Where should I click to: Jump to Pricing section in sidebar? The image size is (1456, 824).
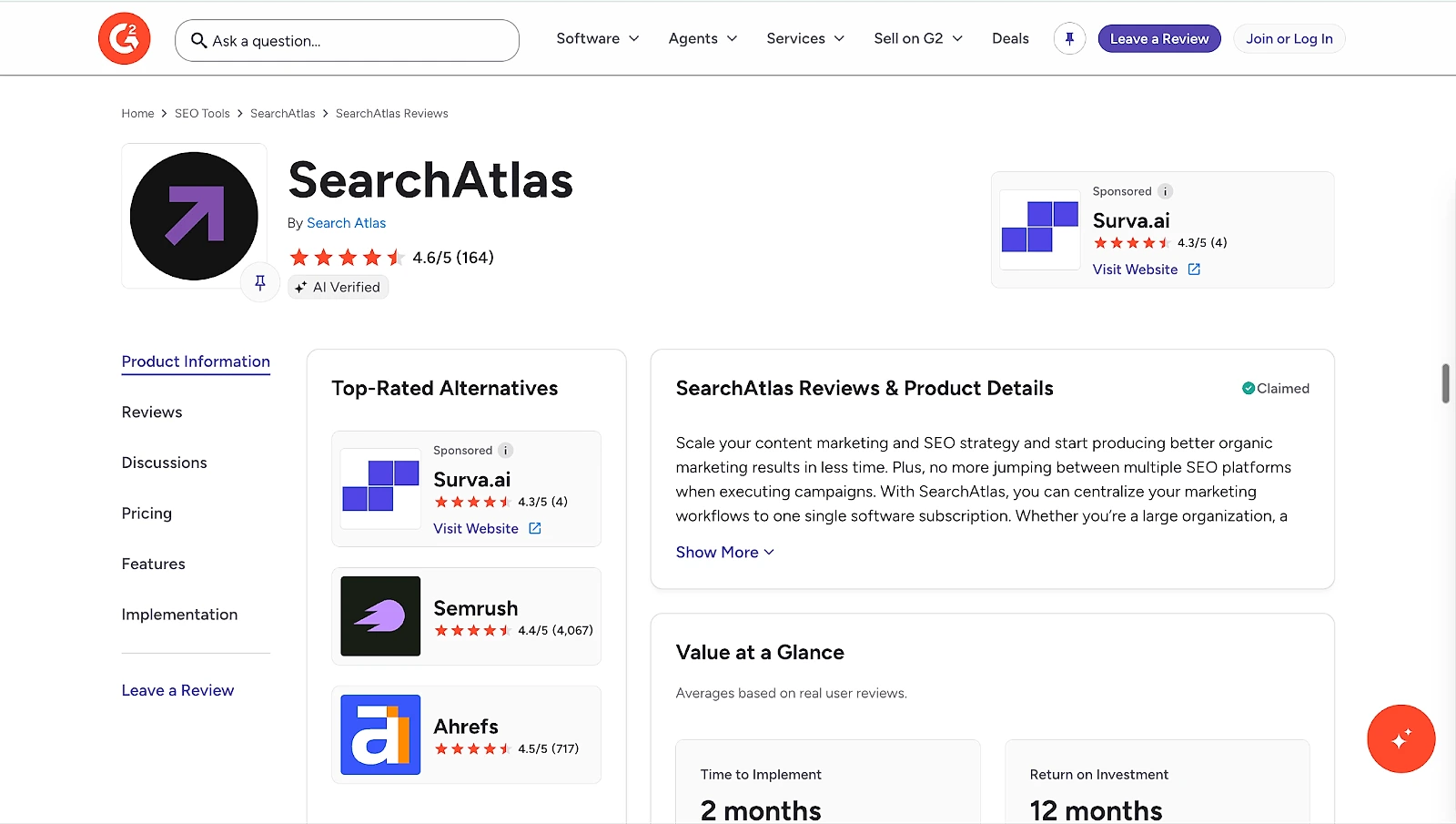[x=147, y=514]
